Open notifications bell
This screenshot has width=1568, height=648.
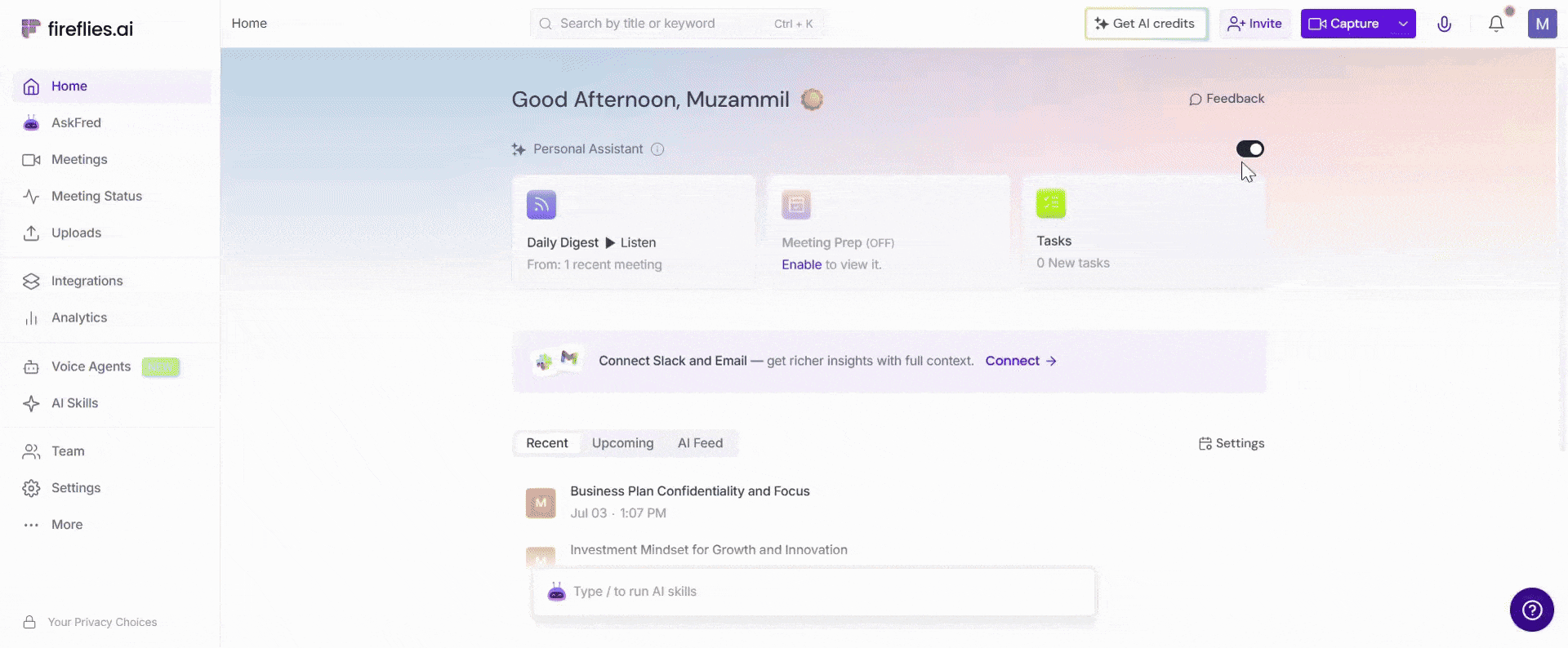1496,24
